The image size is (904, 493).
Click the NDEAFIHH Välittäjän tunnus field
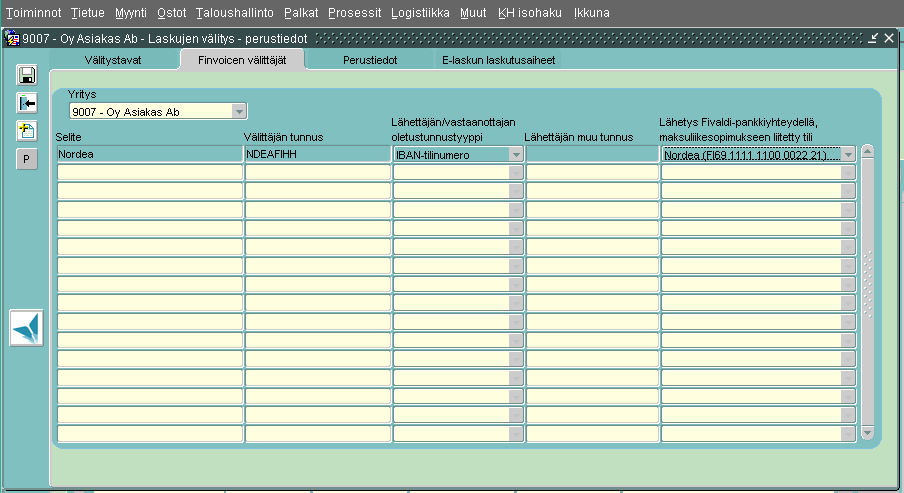click(x=317, y=155)
